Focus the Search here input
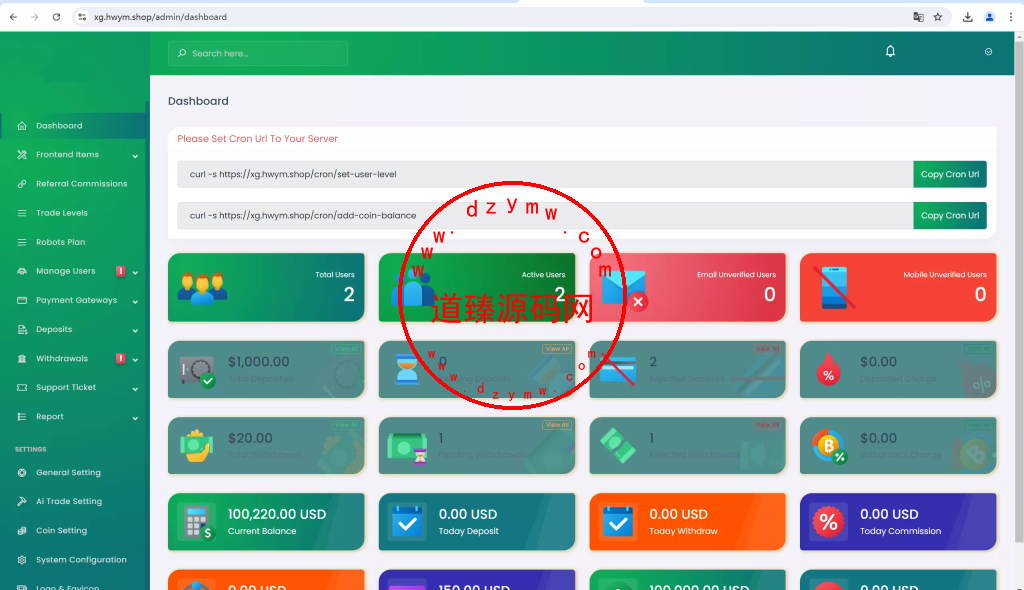This screenshot has height=590, width=1024. pyautogui.click(x=258, y=54)
